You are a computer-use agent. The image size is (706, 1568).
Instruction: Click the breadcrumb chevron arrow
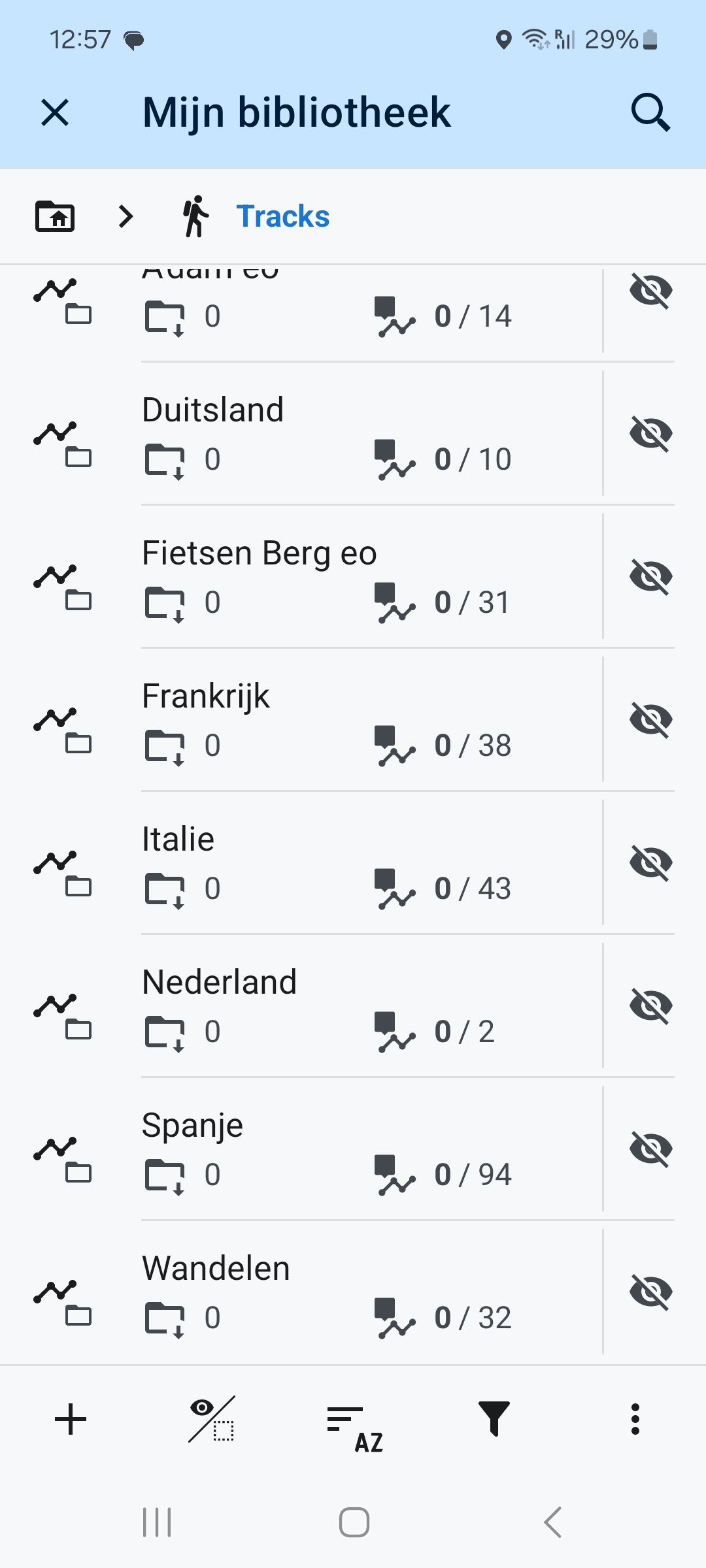pyautogui.click(x=126, y=216)
